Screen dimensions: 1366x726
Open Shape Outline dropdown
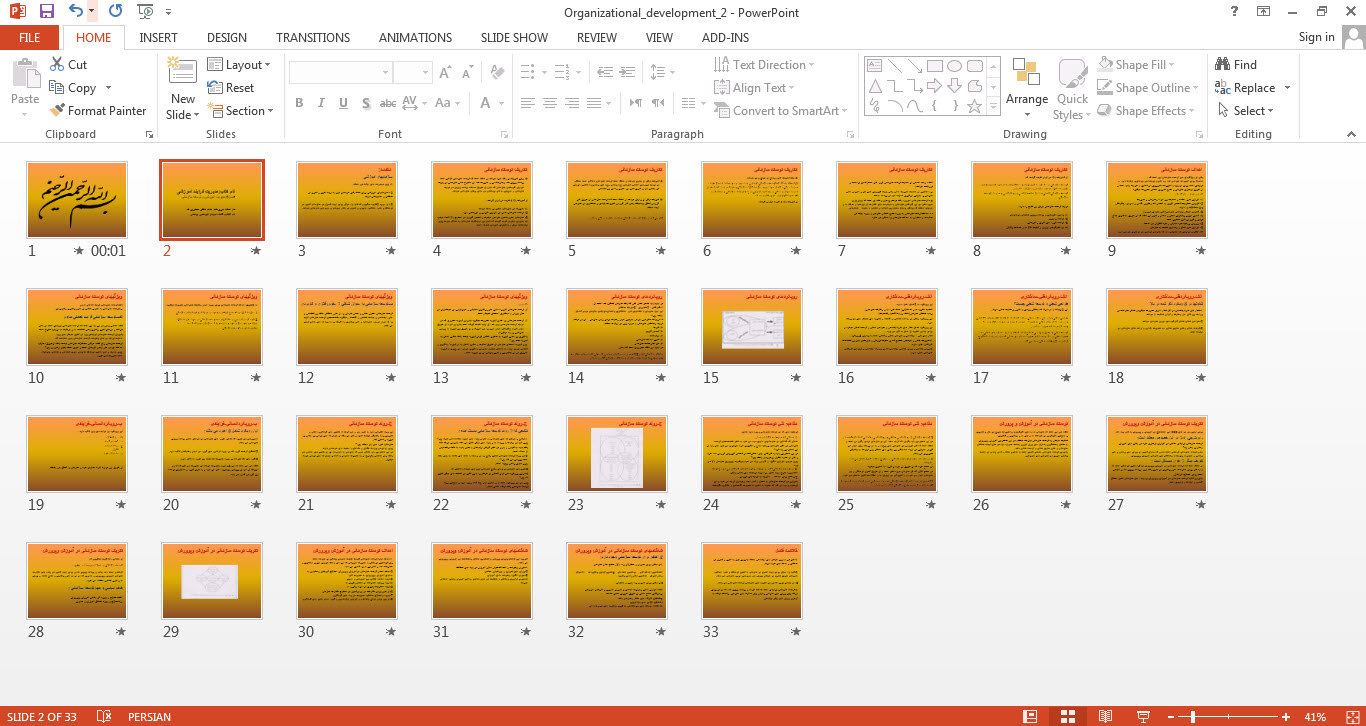coord(1149,88)
